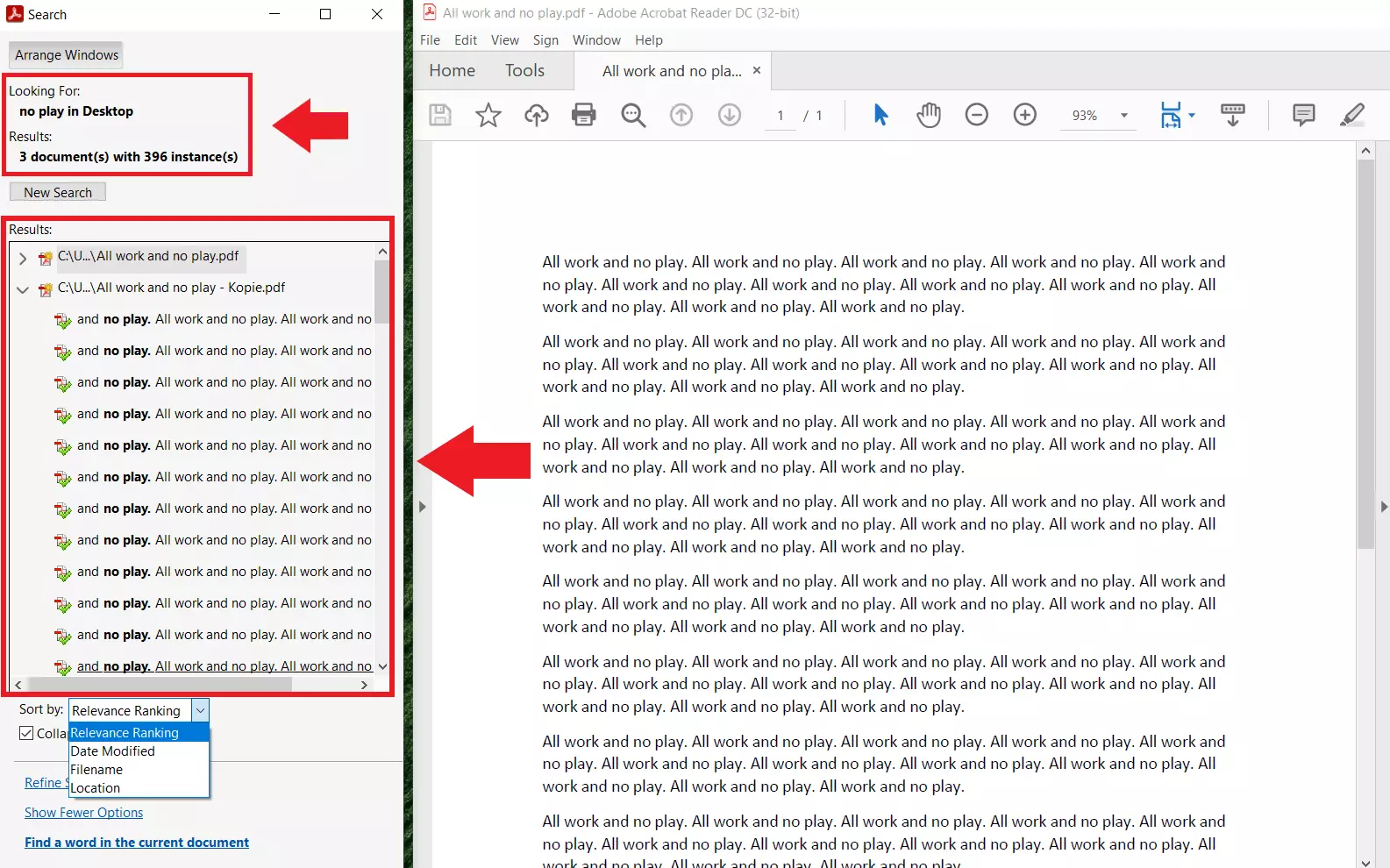Viewport: 1390px width, 868px height.
Task: Click the page number input field
Action: coord(781,116)
